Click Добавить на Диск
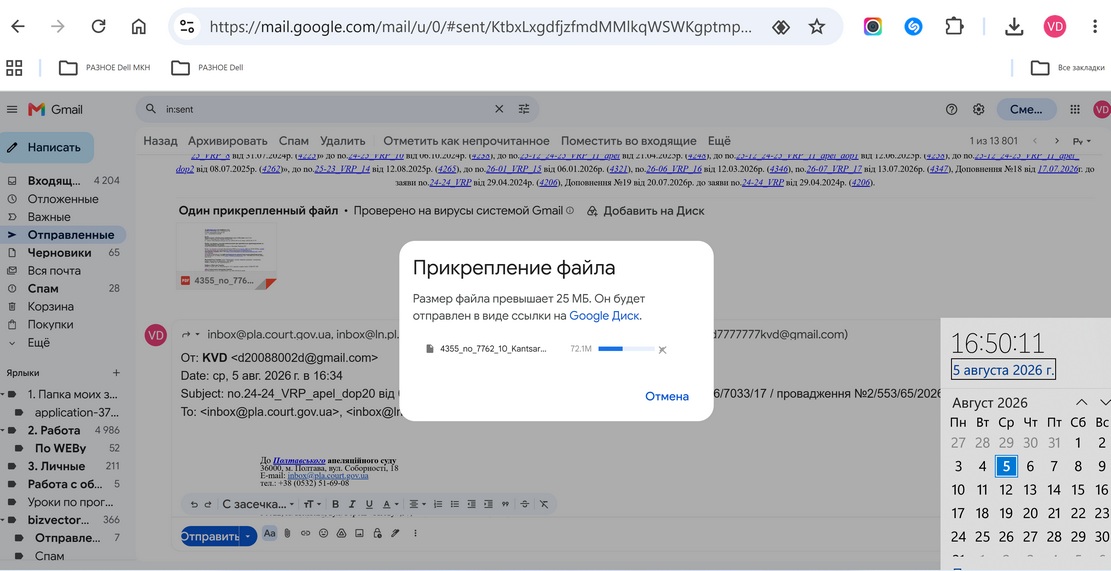1111x571 pixels. (x=645, y=210)
